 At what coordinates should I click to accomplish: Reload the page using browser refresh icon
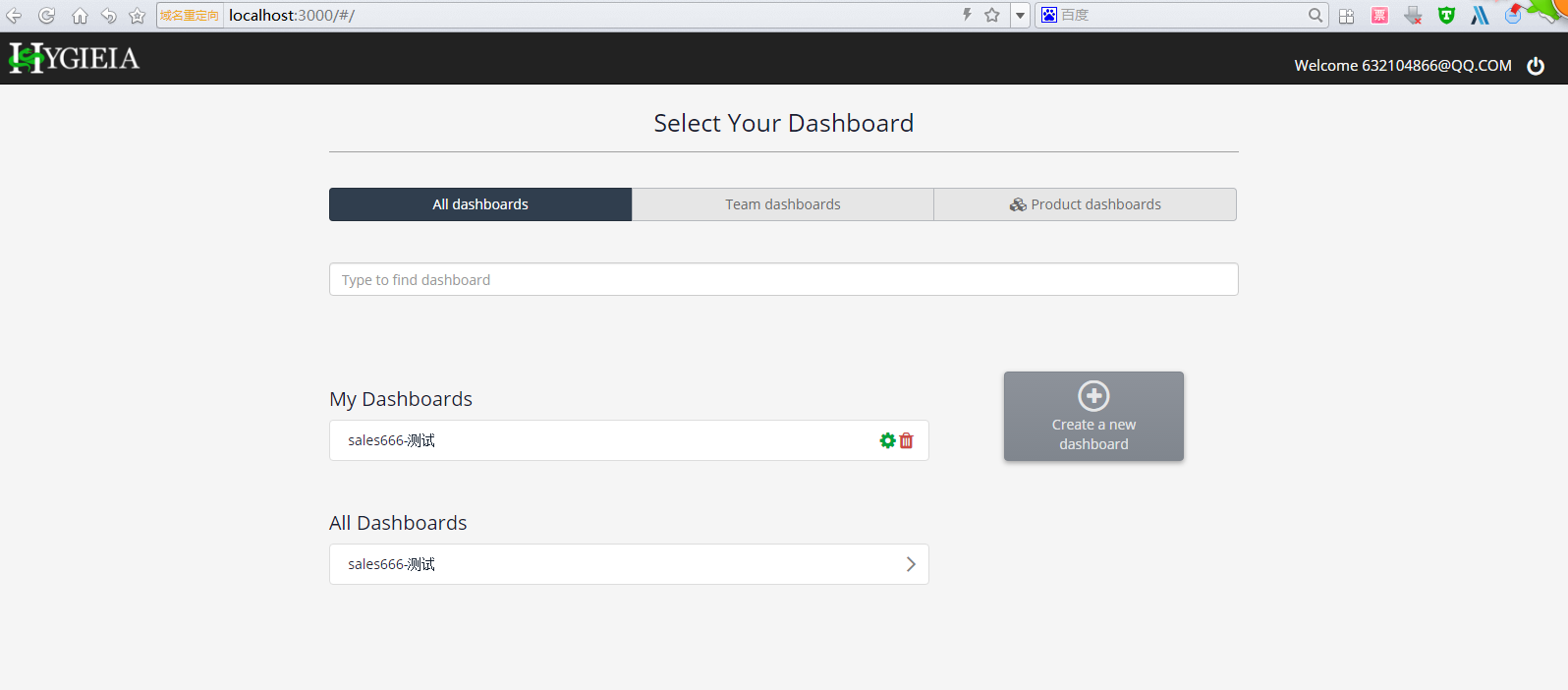[x=46, y=15]
